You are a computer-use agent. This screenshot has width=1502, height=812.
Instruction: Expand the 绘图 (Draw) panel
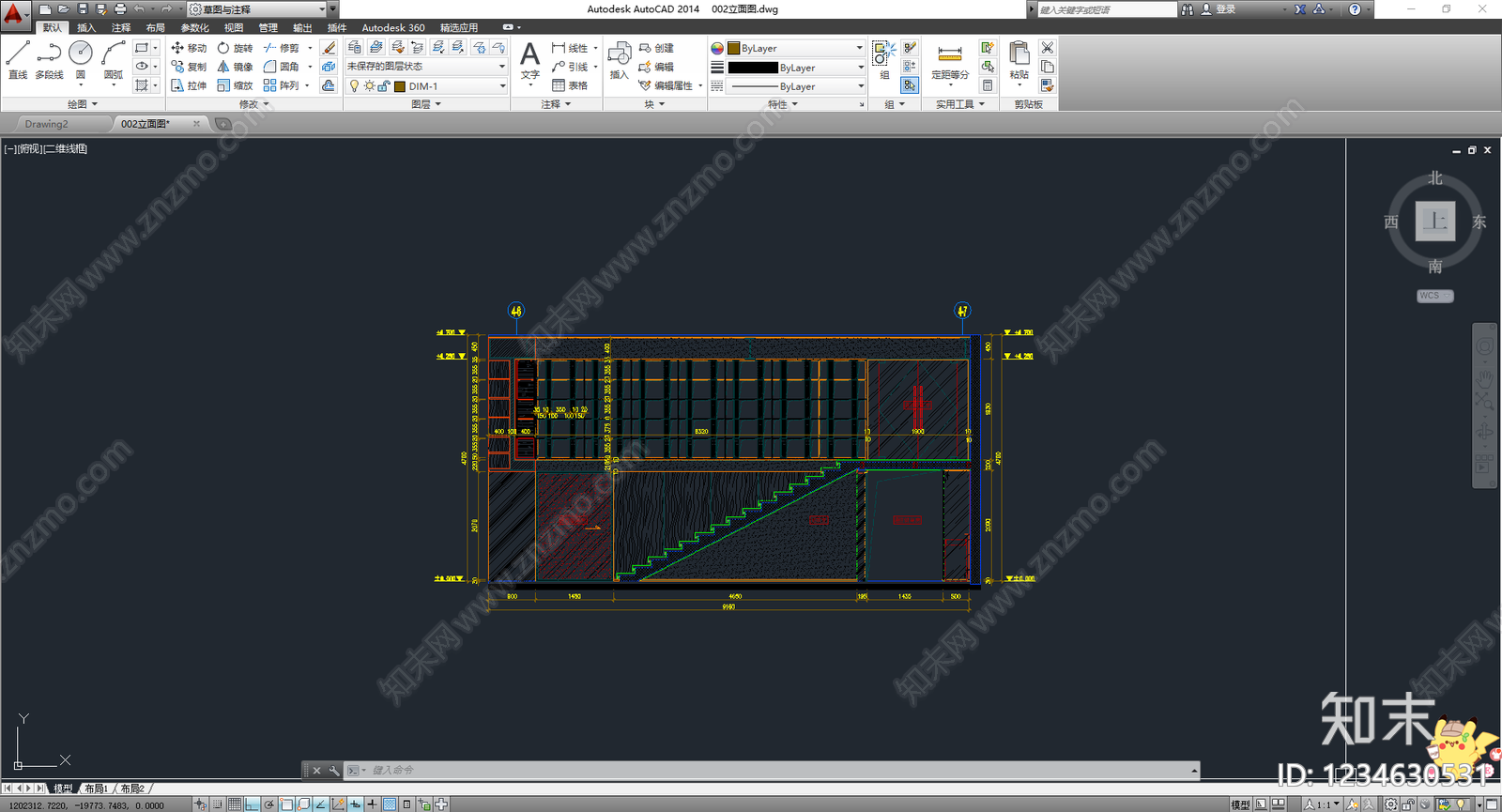[x=83, y=104]
